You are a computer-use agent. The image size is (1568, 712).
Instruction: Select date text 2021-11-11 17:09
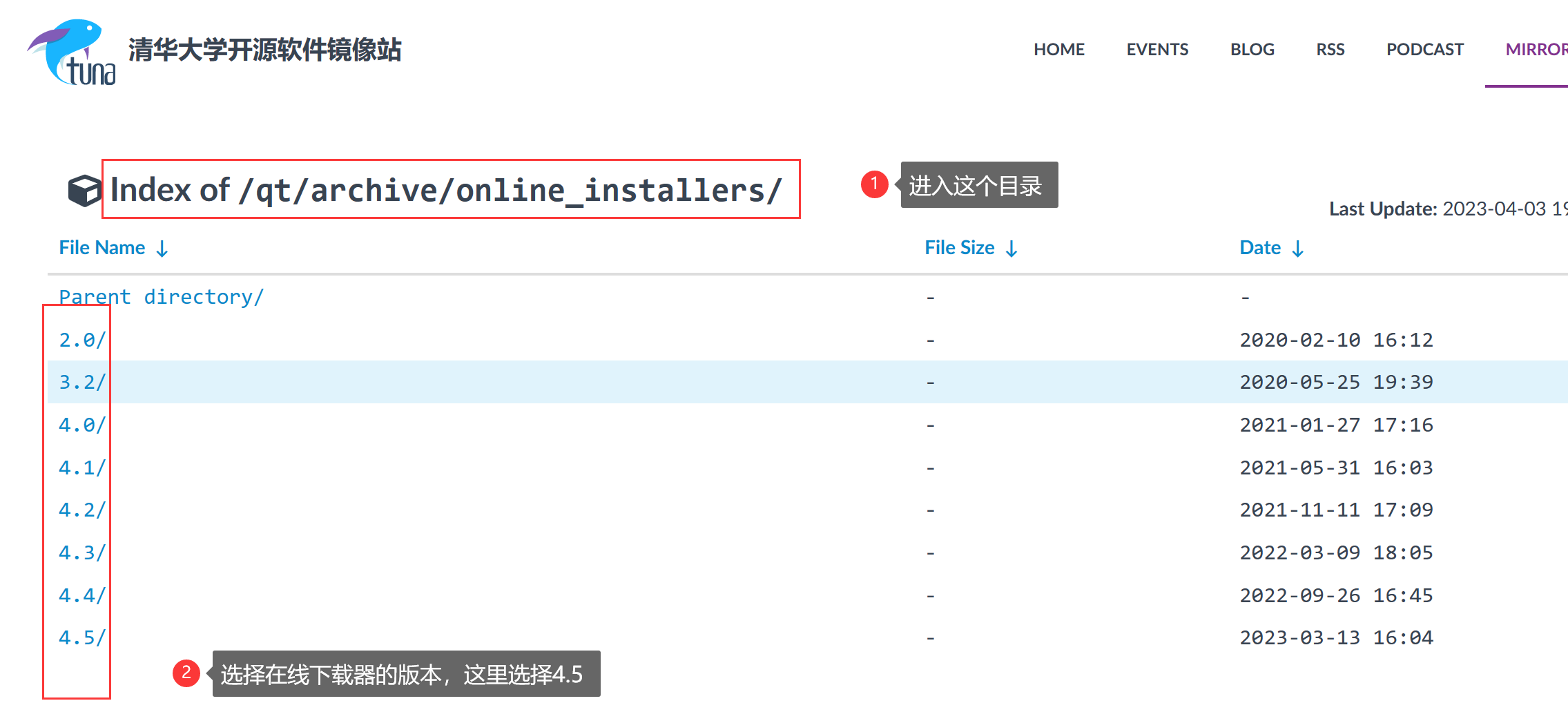tap(1336, 510)
